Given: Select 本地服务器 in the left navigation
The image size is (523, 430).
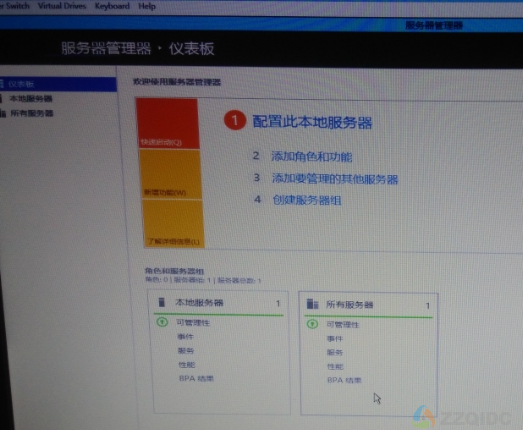Looking at the screenshot, I should (x=31, y=98).
